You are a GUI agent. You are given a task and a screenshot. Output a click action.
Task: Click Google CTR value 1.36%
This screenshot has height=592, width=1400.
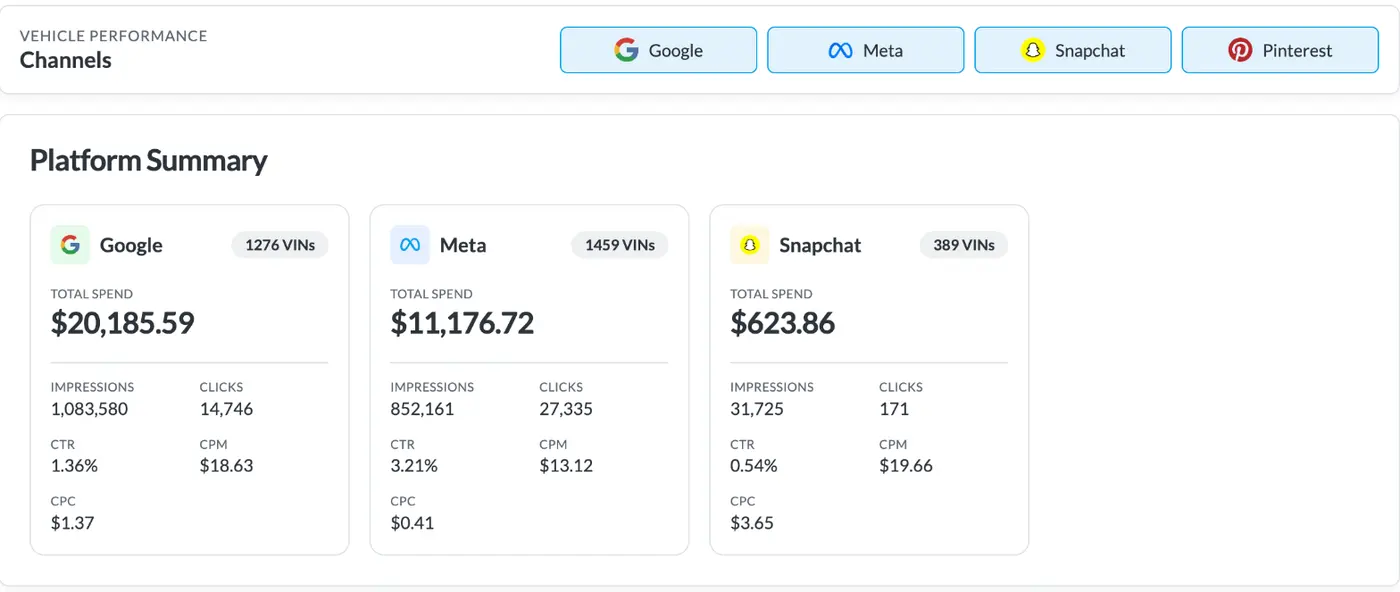[x=74, y=466]
